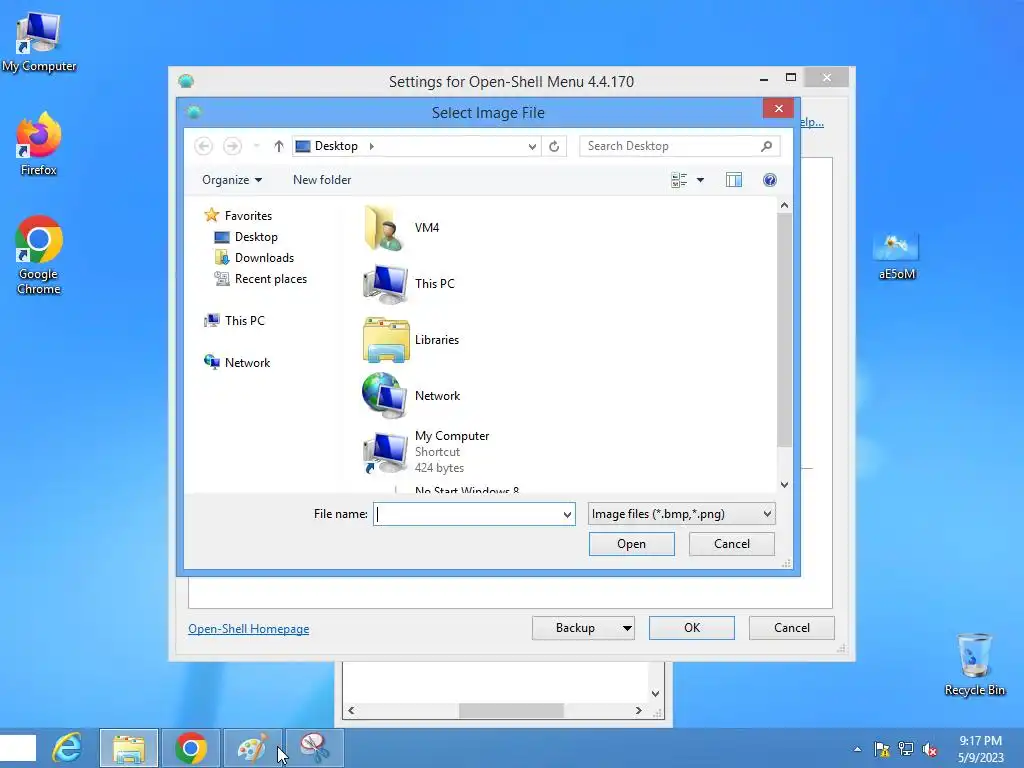This screenshot has width=1024, height=768.
Task: Open My Computer desktop shortcut
Action: click(x=39, y=42)
